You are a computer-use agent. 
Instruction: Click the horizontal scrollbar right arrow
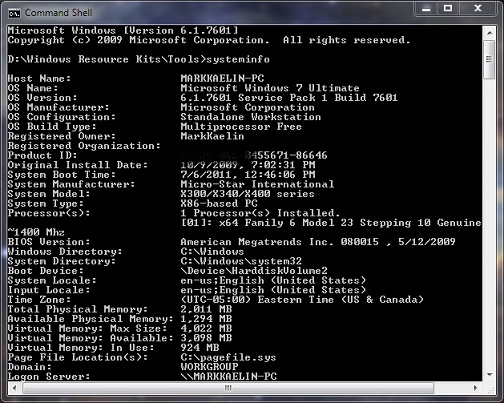[476, 388]
